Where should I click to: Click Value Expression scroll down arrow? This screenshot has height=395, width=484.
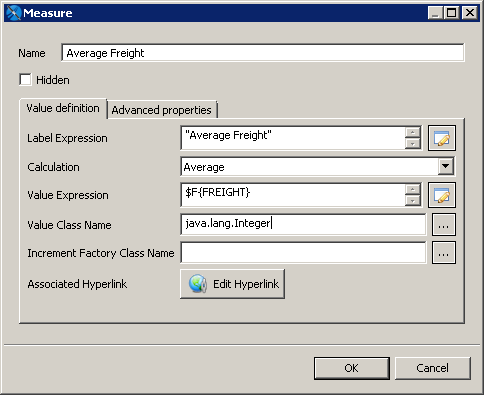point(413,201)
